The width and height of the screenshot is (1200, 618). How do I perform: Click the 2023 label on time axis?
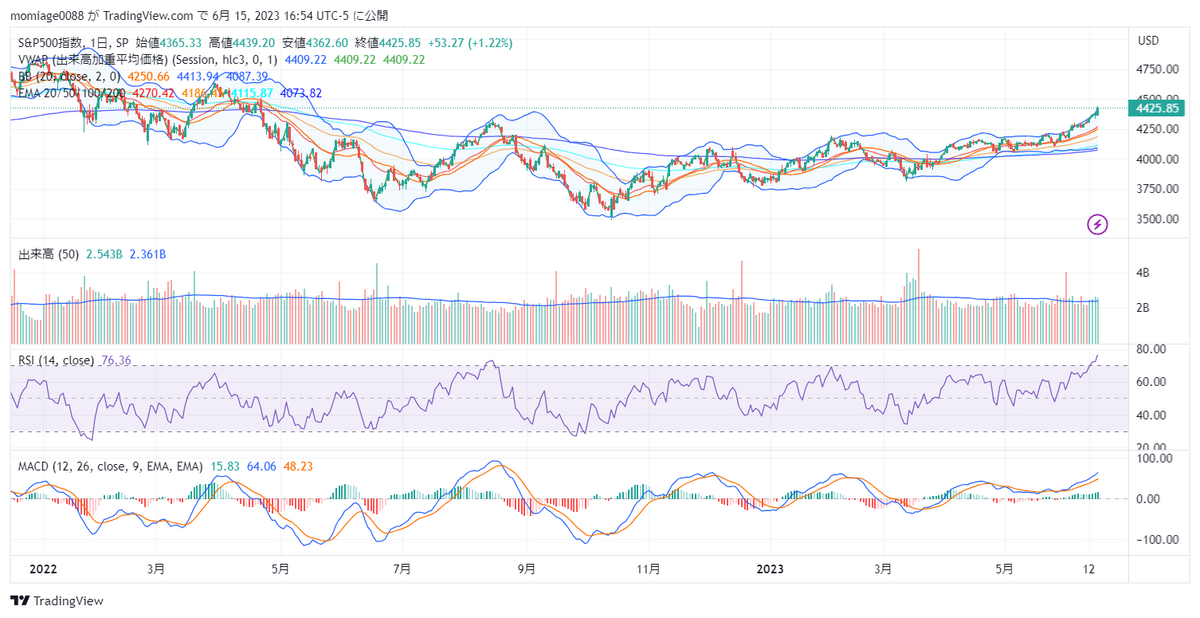pyautogui.click(x=770, y=569)
